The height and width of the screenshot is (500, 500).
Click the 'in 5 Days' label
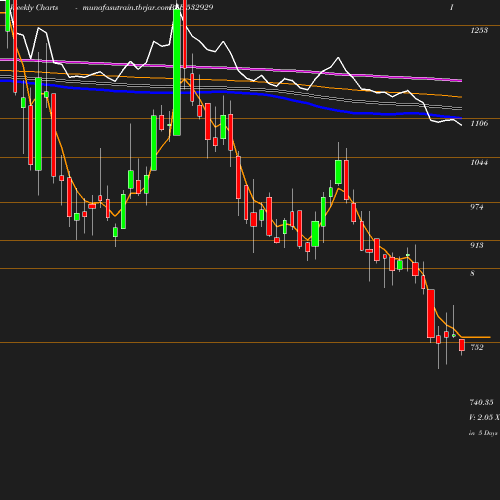coord(483,433)
